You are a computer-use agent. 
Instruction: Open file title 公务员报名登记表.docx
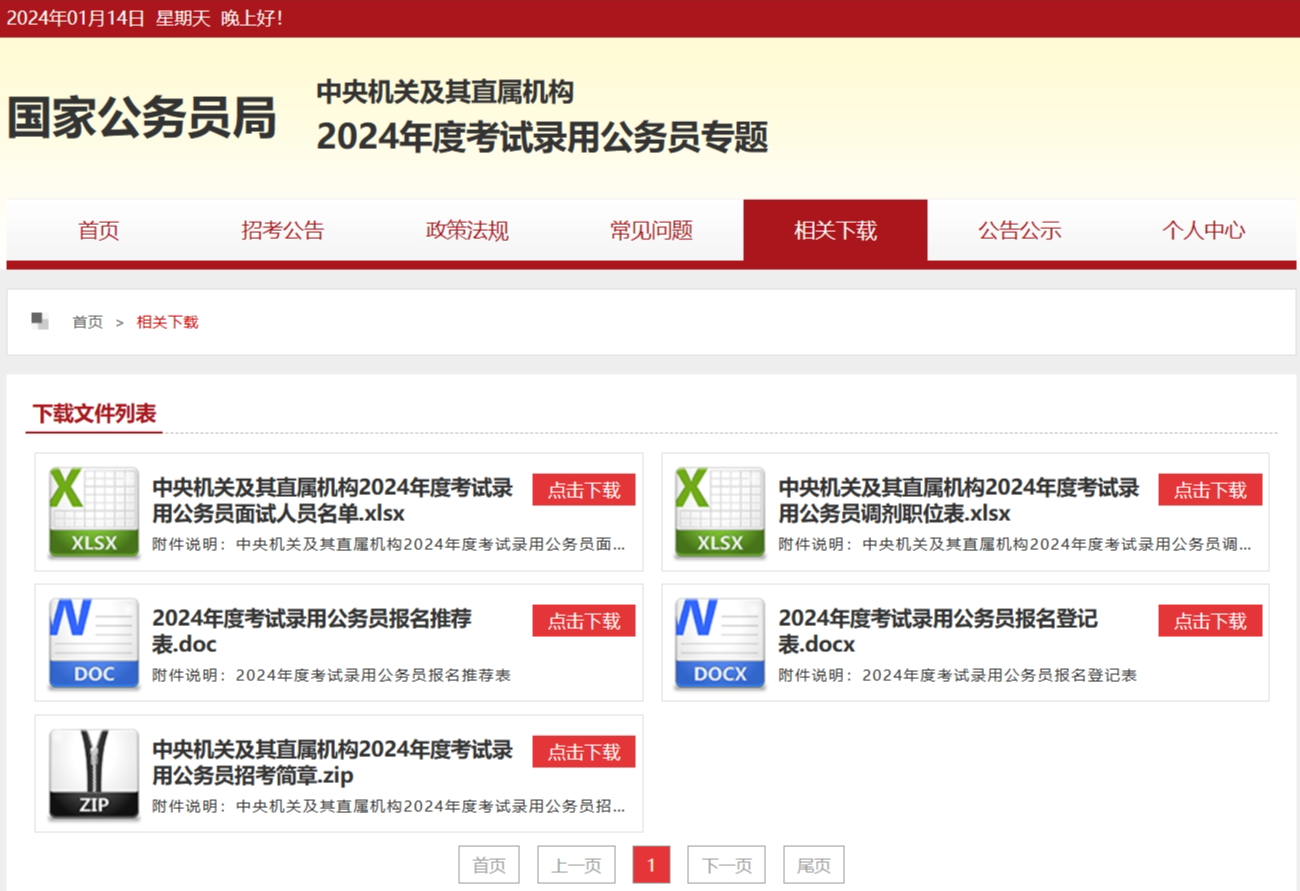[x=938, y=631]
